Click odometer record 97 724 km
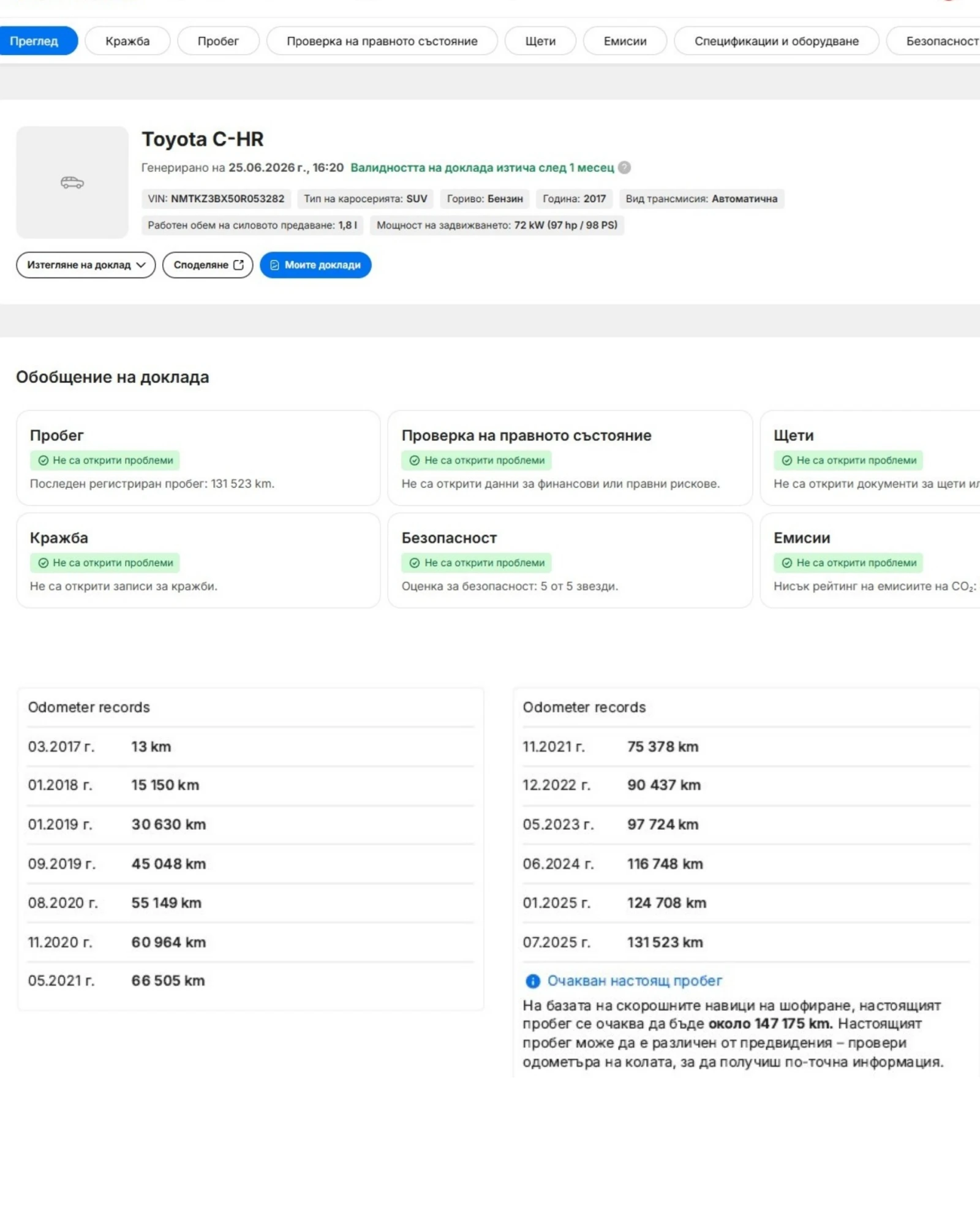 pyautogui.click(x=746, y=824)
